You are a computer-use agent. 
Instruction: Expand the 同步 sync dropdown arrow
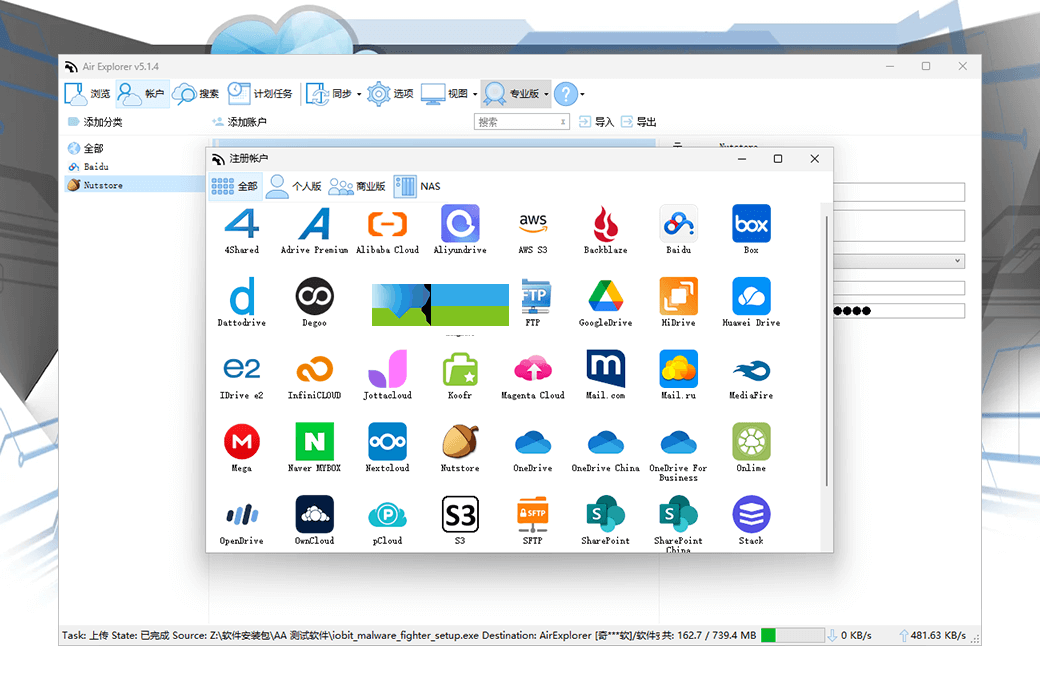click(359, 94)
